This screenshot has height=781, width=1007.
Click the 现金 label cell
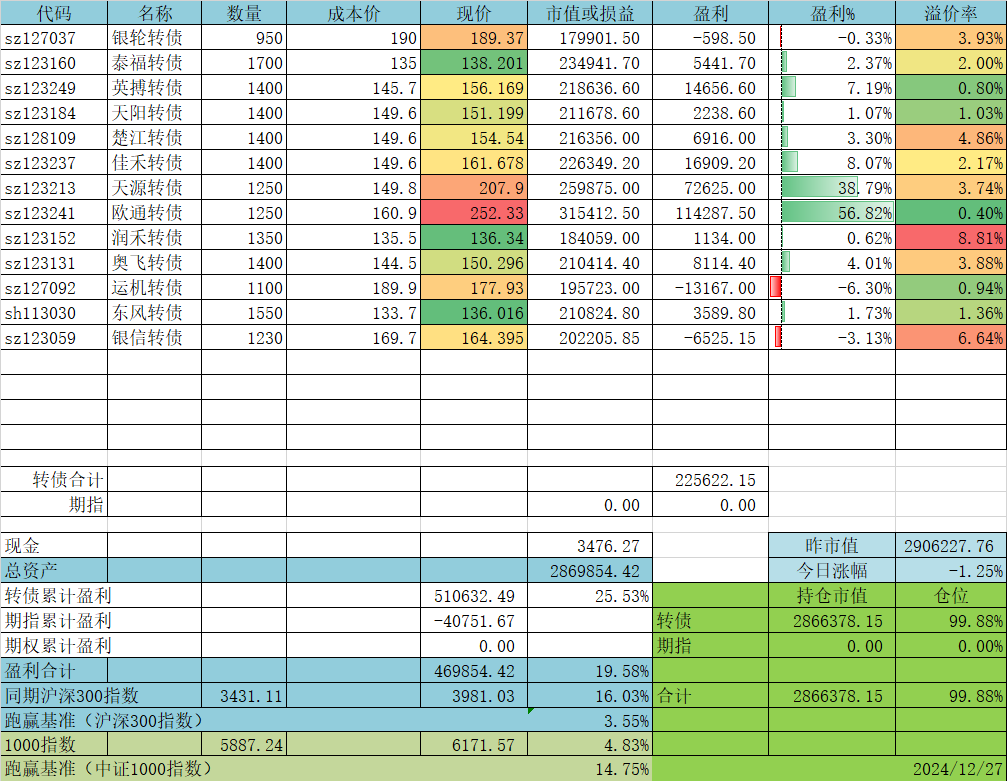[x=54, y=546]
